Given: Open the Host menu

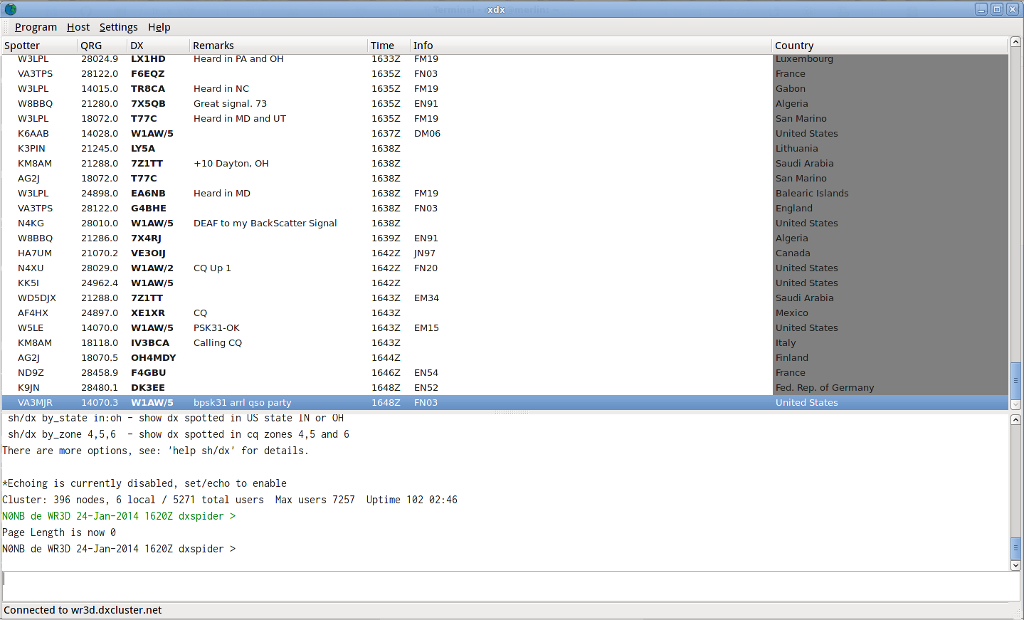Looking at the screenshot, I should click(x=77, y=27).
